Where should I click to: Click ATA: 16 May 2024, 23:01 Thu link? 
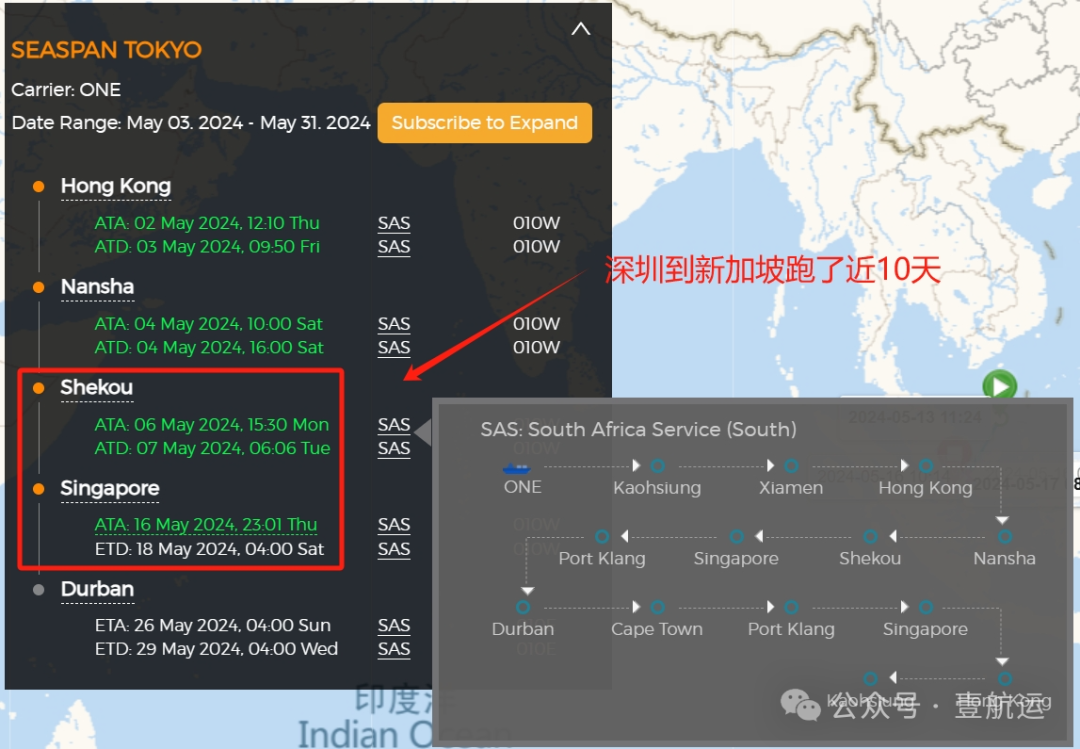tap(206, 525)
